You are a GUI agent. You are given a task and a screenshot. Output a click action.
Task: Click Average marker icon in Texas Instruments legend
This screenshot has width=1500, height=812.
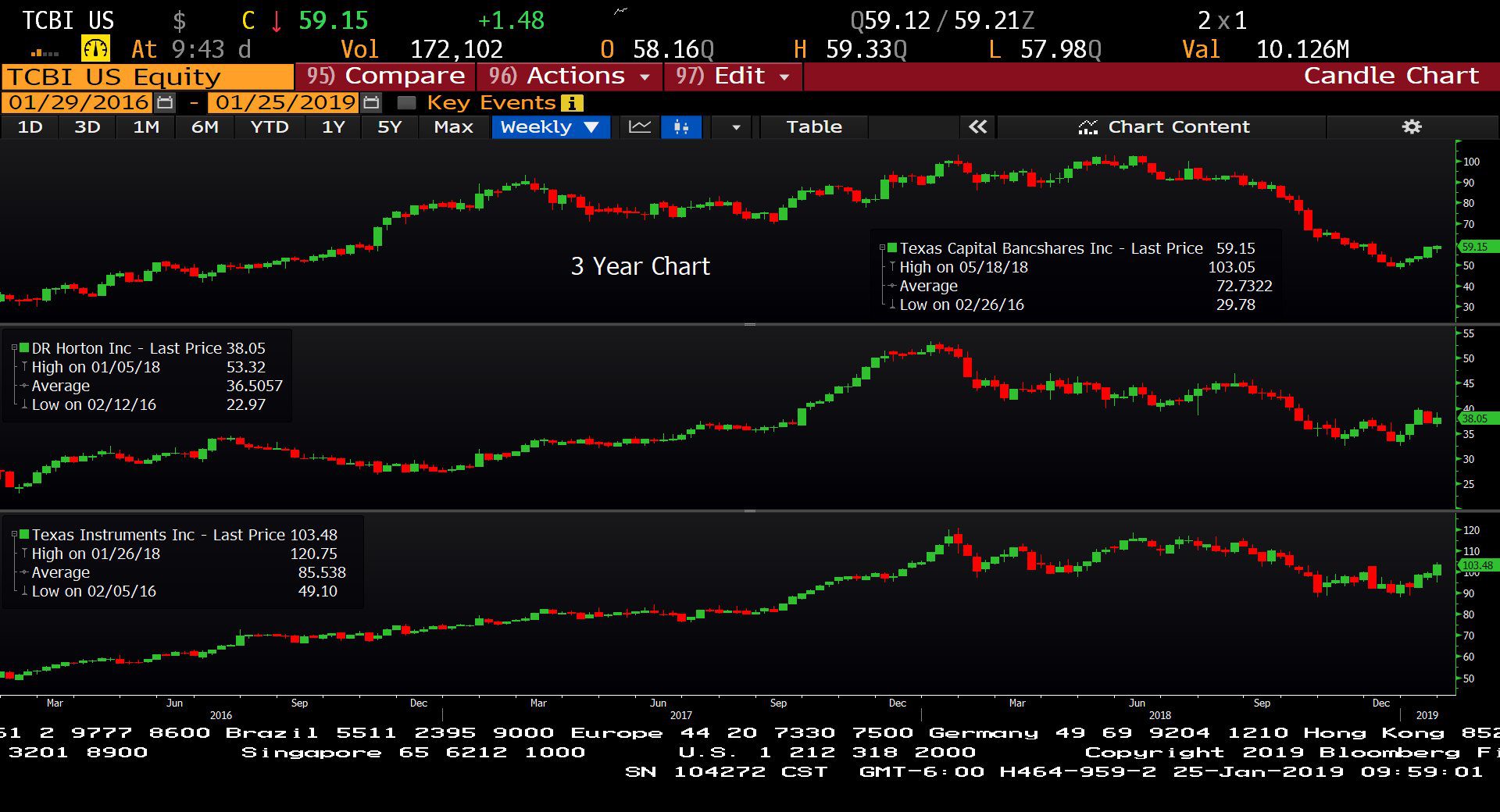tap(24, 572)
